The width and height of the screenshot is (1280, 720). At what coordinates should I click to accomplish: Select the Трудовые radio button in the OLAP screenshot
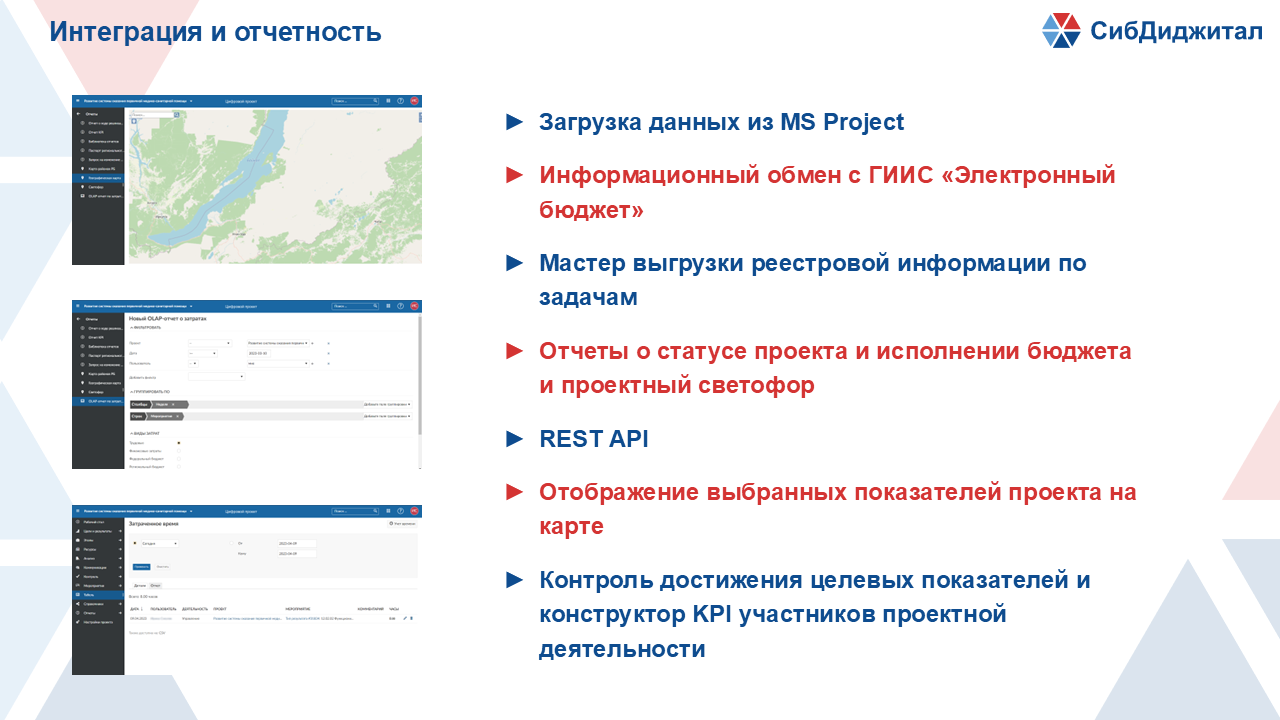(179, 443)
